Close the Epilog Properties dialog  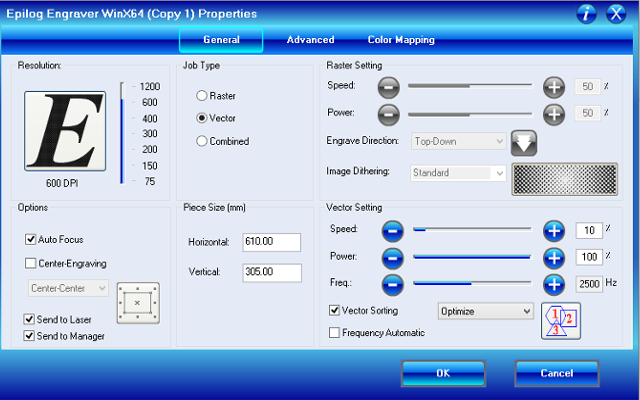(x=616, y=14)
